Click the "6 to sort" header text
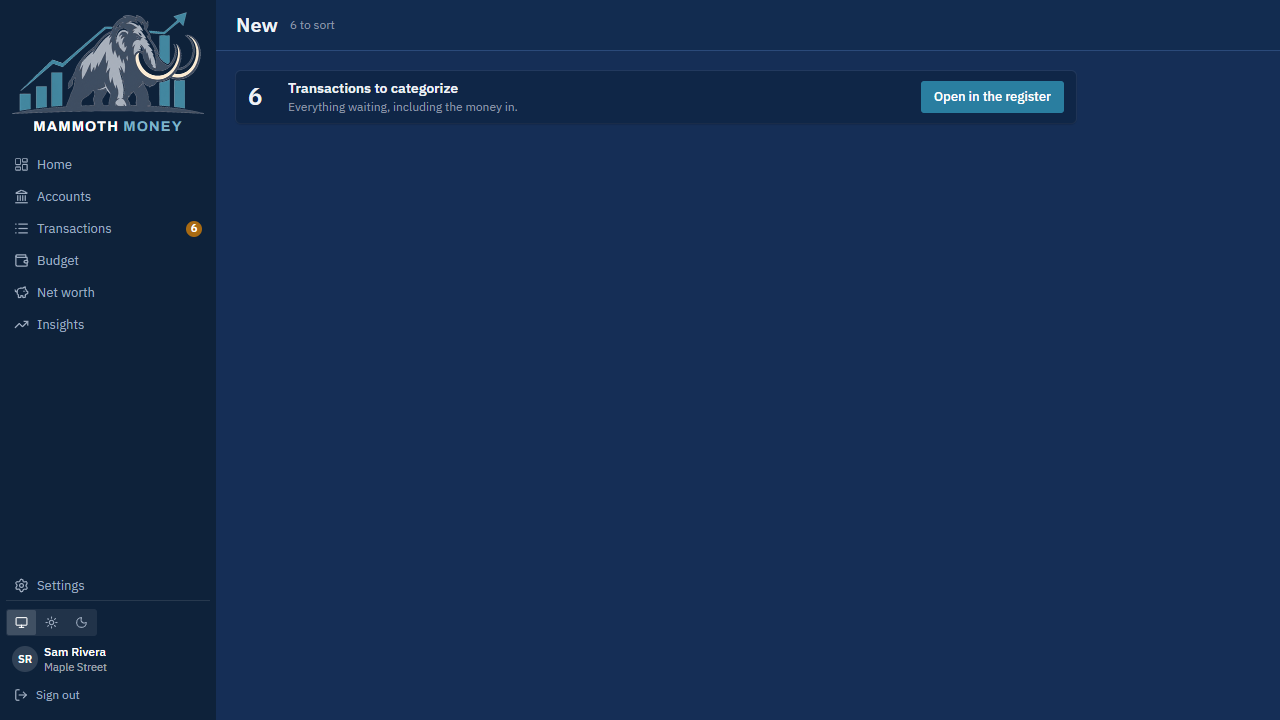This screenshot has height=720, width=1280. pyautogui.click(x=312, y=25)
